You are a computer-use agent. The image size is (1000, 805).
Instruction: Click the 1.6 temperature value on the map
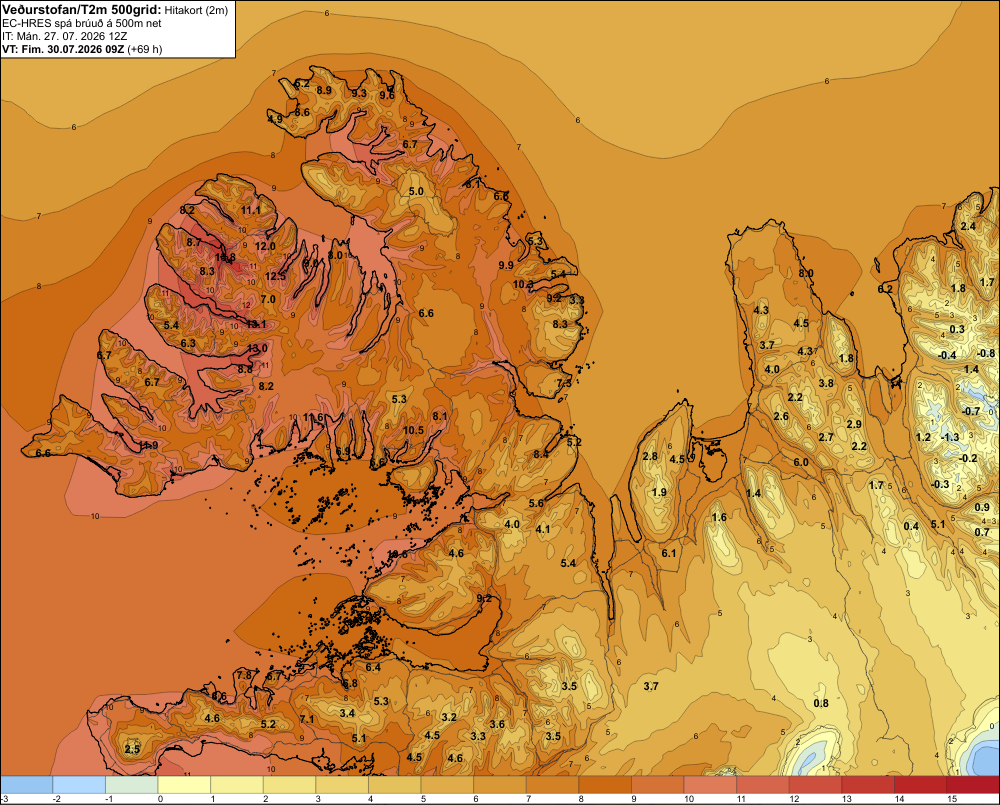point(719,517)
